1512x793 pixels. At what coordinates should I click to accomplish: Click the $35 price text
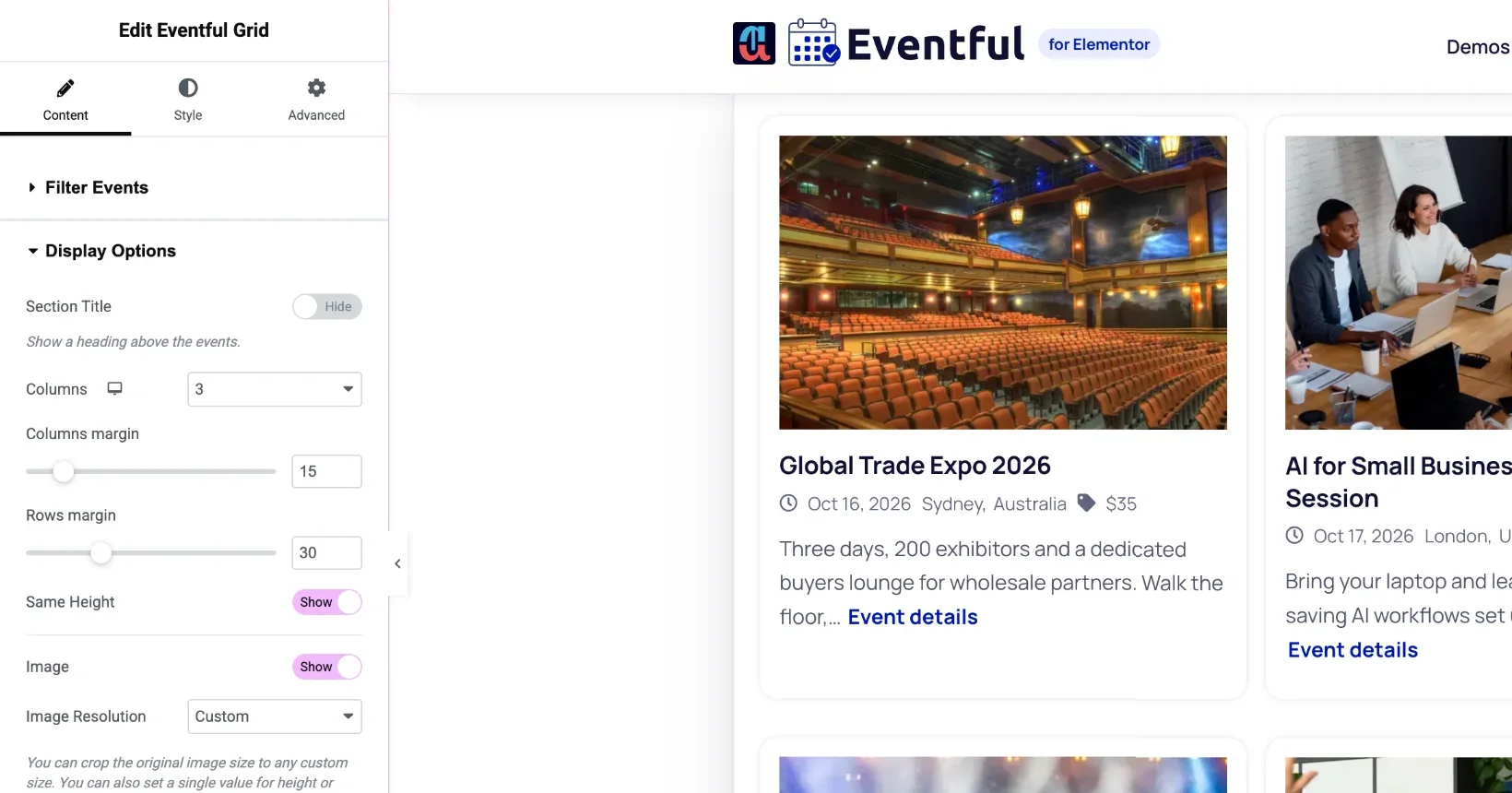[1121, 504]
